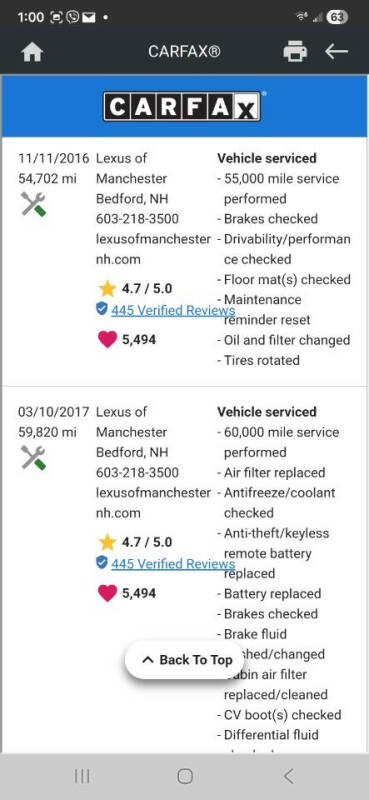The image size is (369, 800).
Task: Tap the Android recent apps navigation button
Action: coord(82,777)
